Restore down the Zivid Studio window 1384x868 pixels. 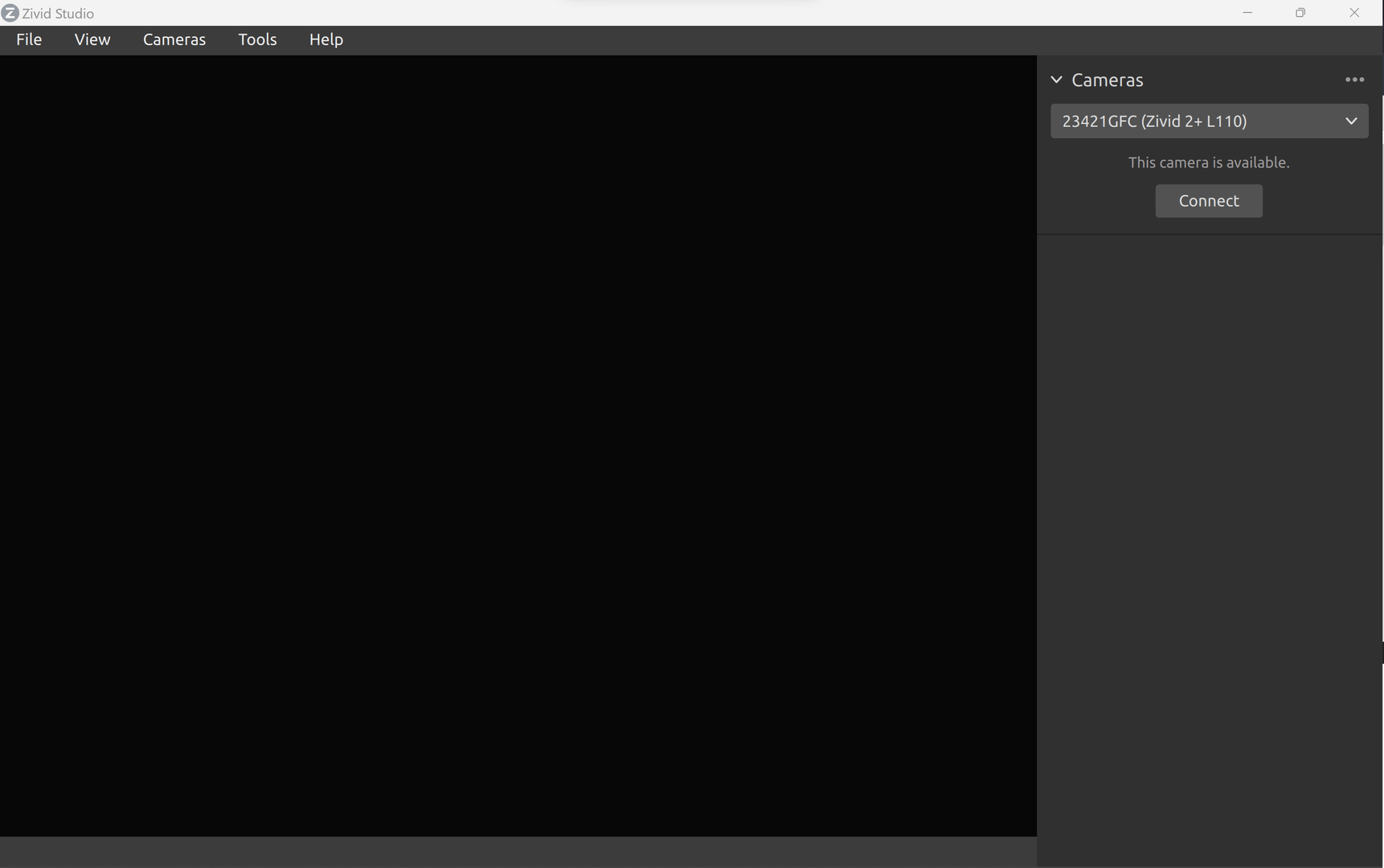click(x=1300, y=13)
